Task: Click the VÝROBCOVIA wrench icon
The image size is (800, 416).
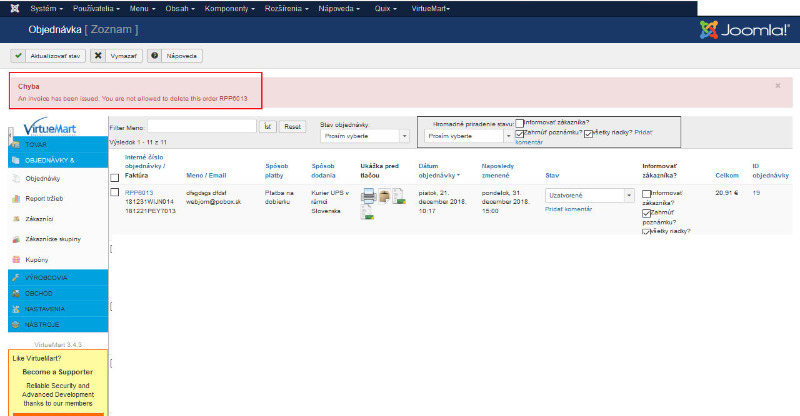Action: 16,278
